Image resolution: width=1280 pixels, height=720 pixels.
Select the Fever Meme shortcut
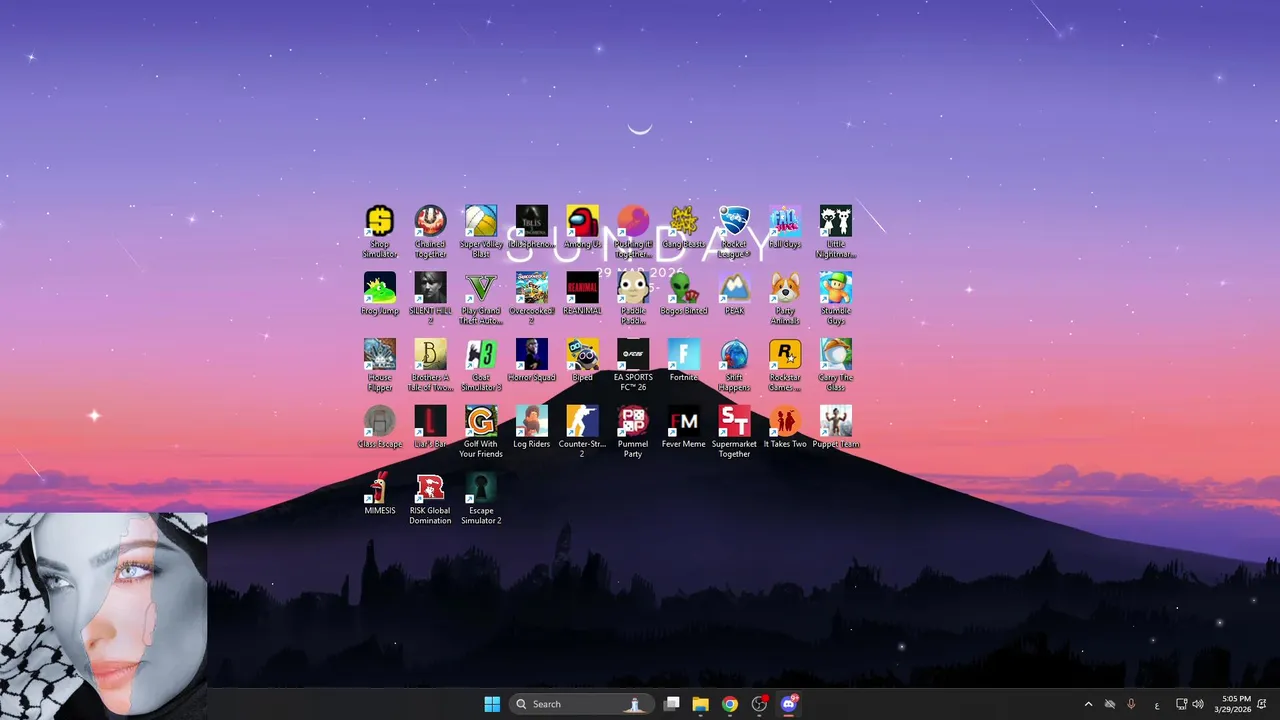[683, 427]
